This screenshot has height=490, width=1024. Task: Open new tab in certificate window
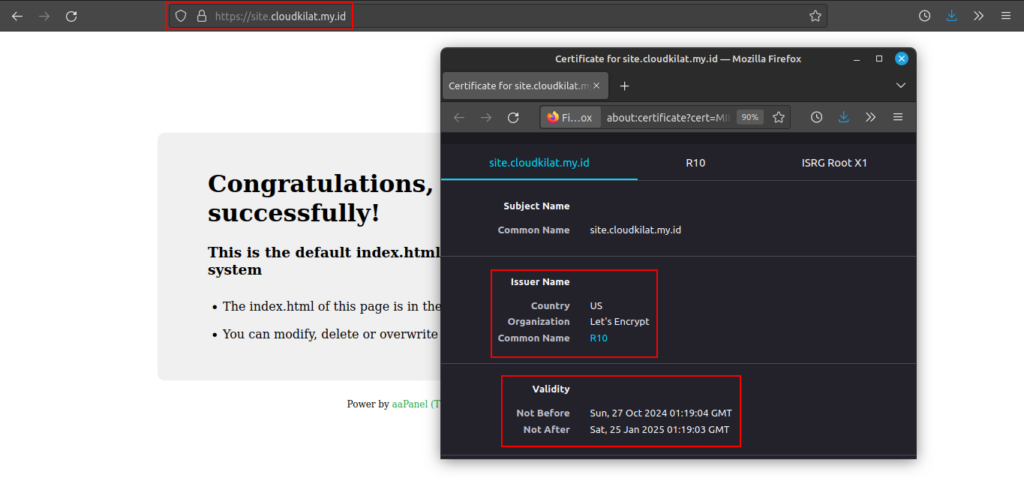click(625, 86)
